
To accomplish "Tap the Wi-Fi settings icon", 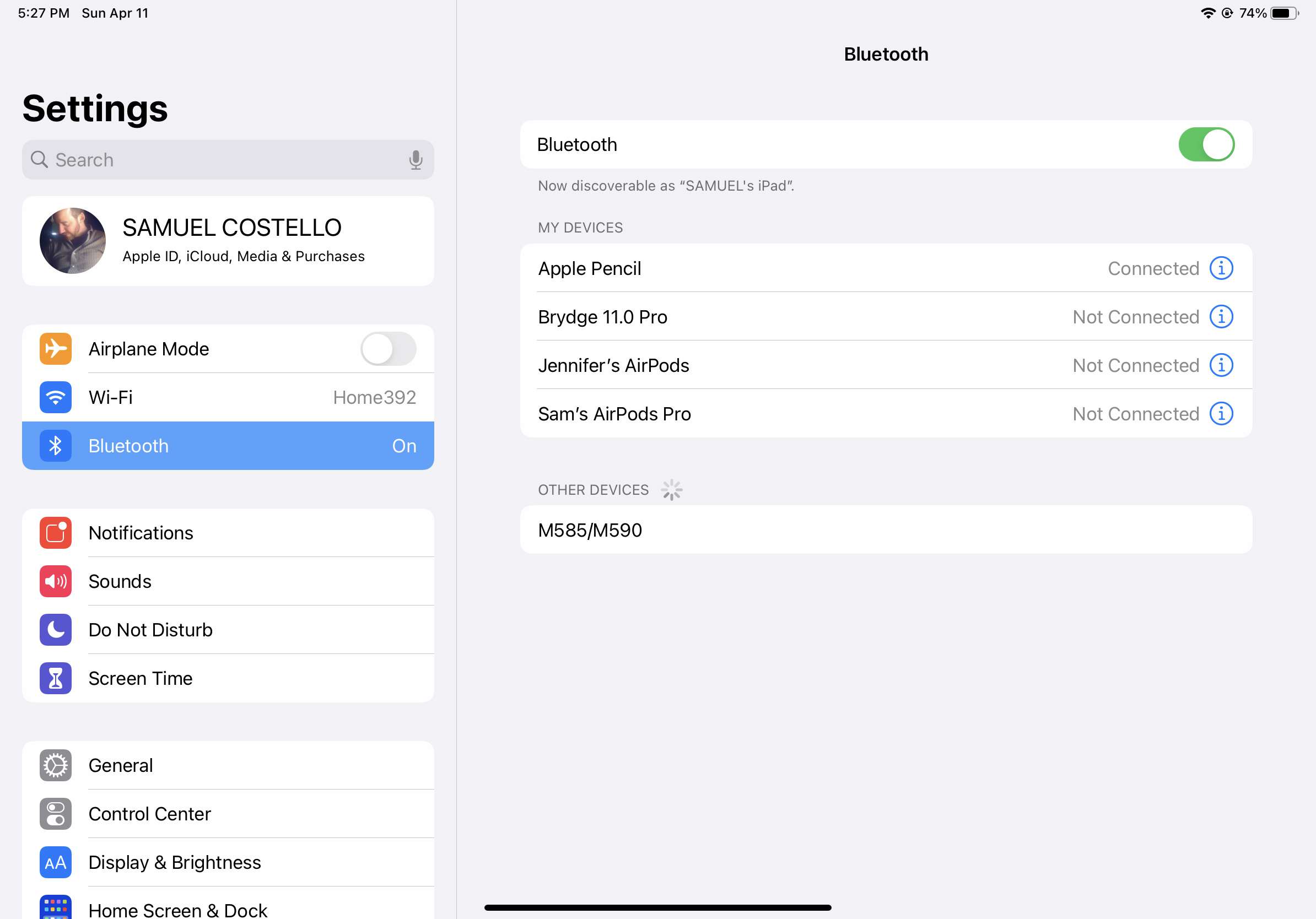I will (56, 397).
